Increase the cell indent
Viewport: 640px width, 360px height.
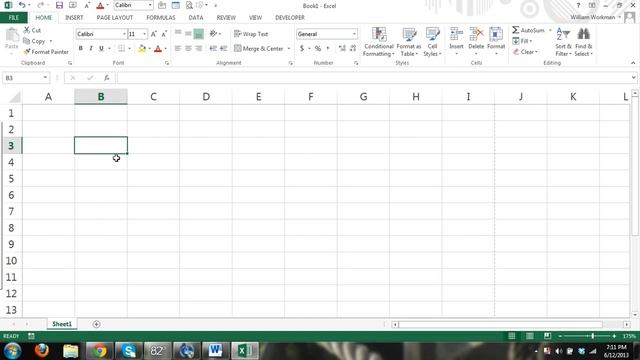click(x=223, y=49)
